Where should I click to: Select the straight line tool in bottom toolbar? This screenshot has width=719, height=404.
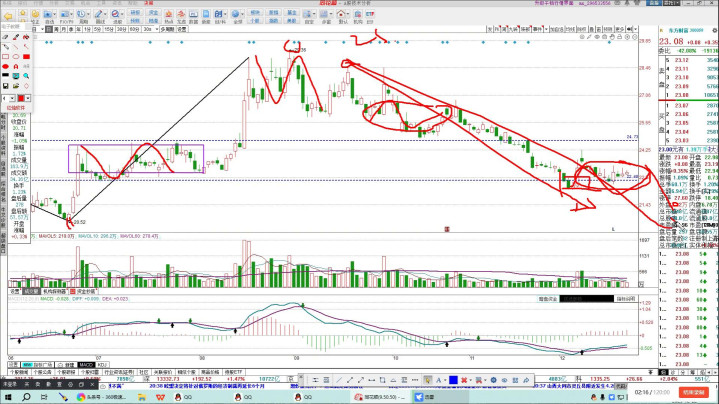point(339,380)
